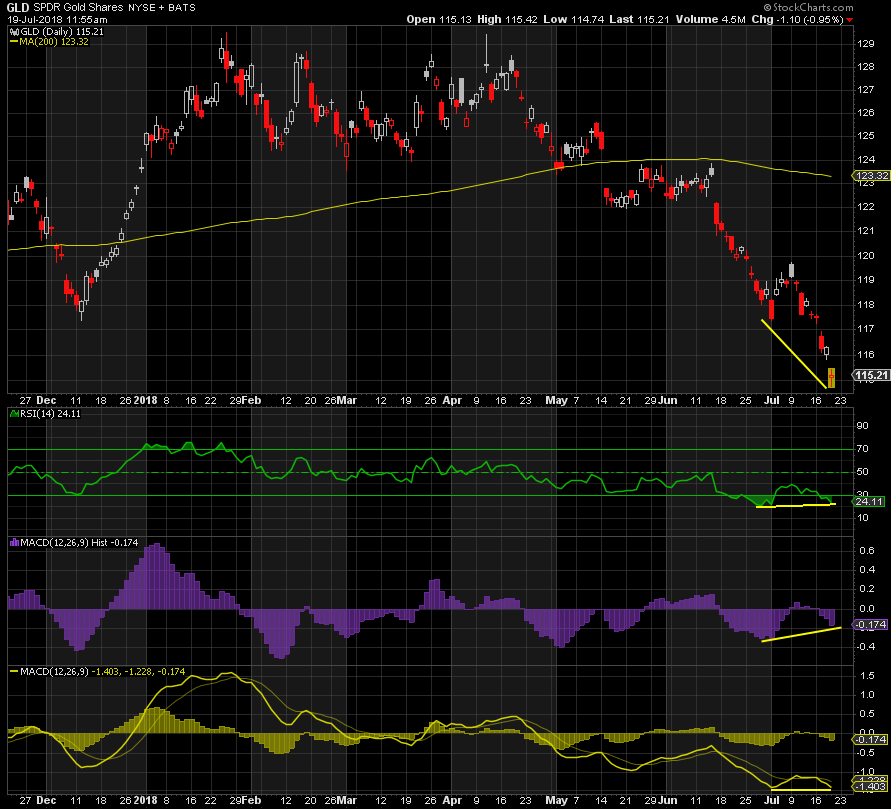Select the GLD ticker symbol in the title
892x812 pixels.
click(18, 8)
